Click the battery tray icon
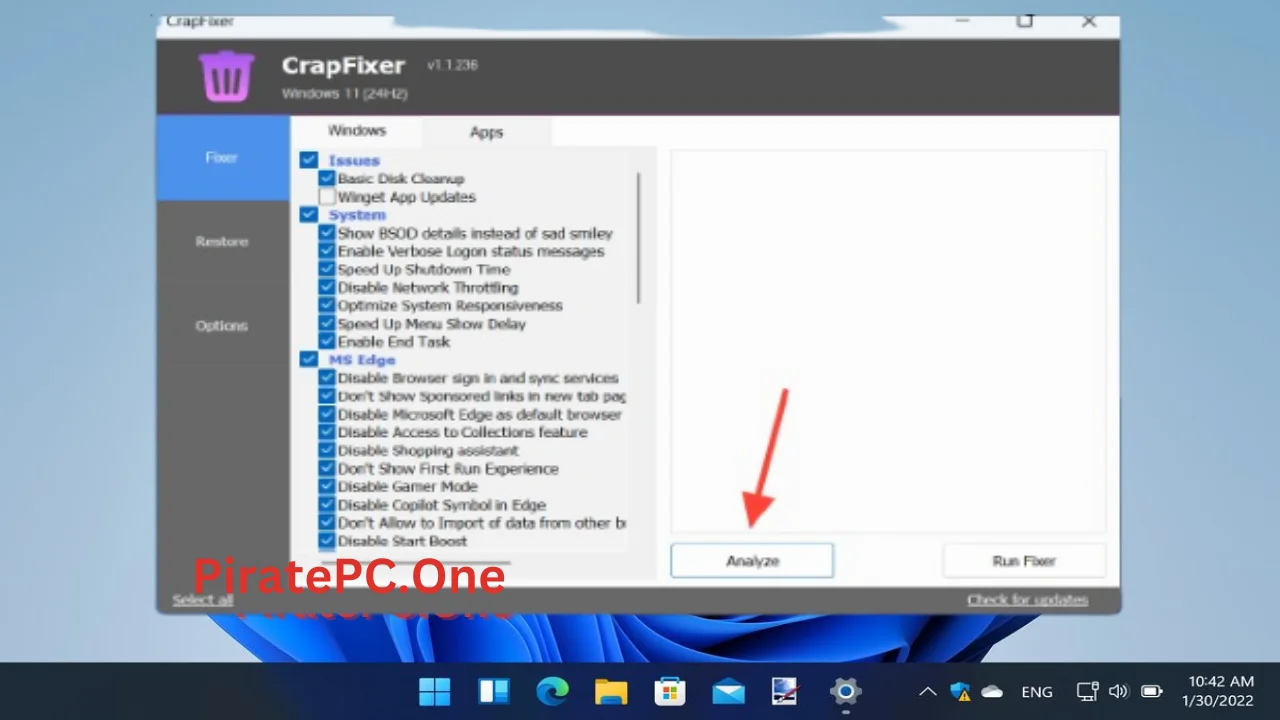 click(1152, 691)
